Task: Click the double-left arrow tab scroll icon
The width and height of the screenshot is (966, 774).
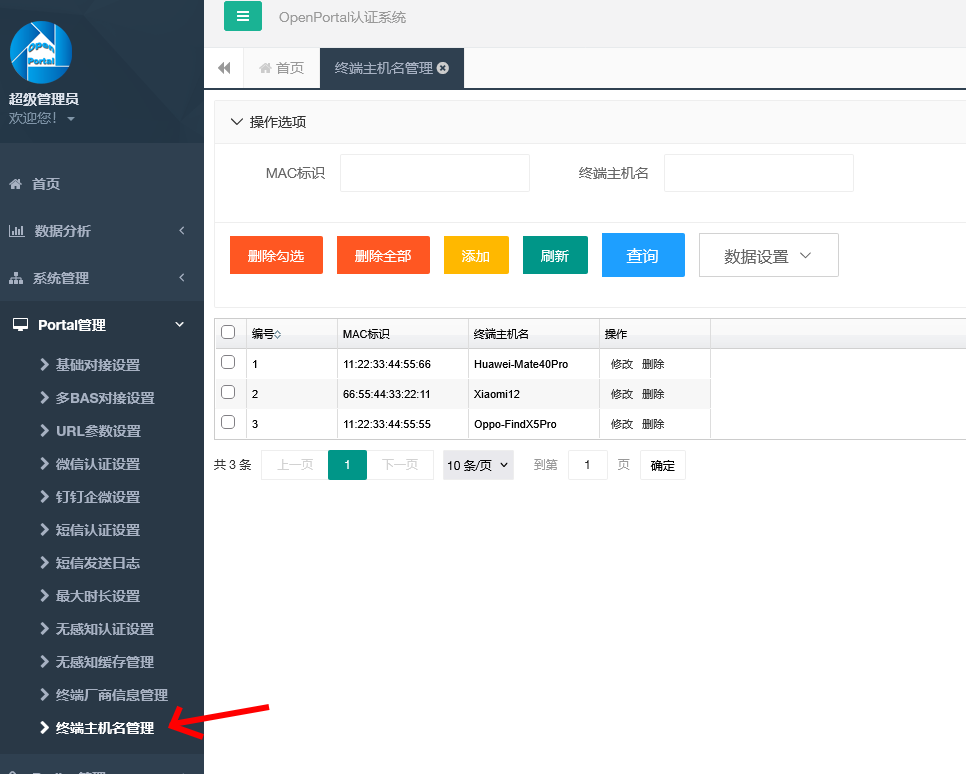Action: point(224,68)
